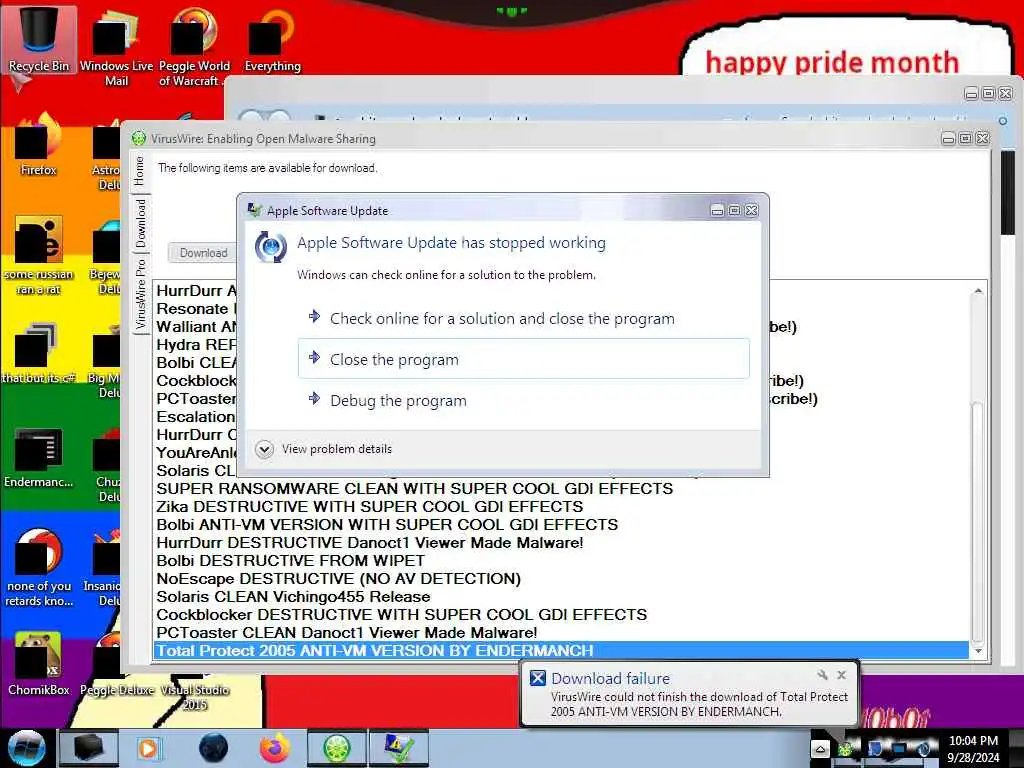This screenshot has height=768, width=1024.
Task: Open the clock showing 10:04 PM
Action: (973, 748)
